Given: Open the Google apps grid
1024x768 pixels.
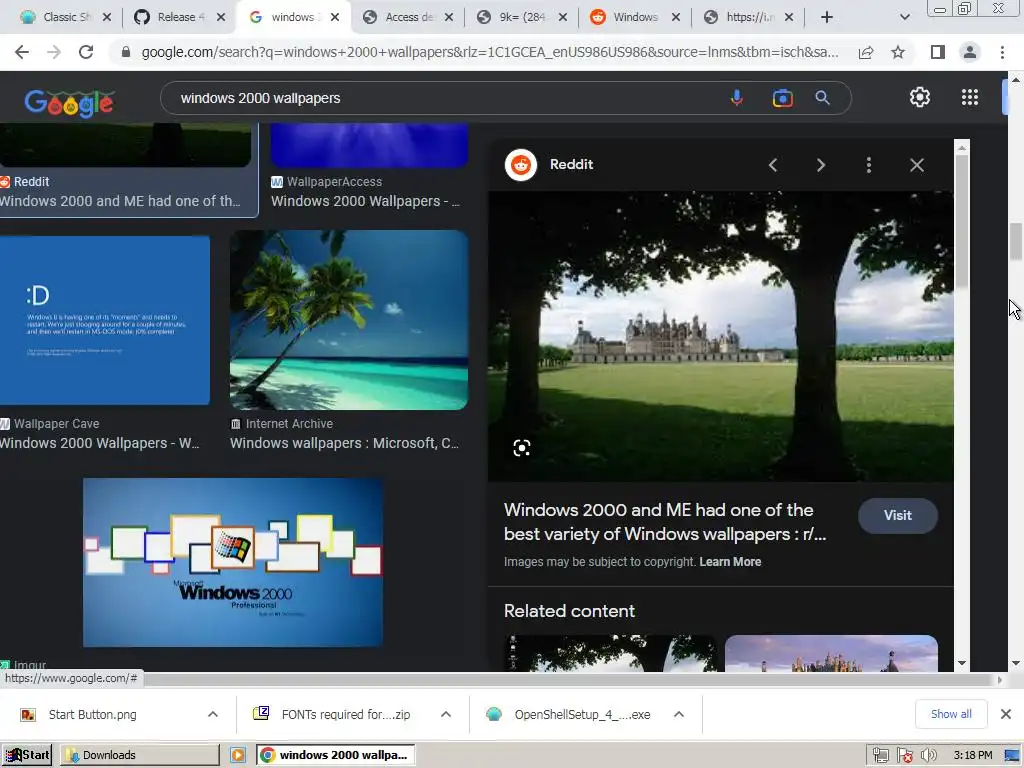Looking at the screenshot, I should (970, 97).
